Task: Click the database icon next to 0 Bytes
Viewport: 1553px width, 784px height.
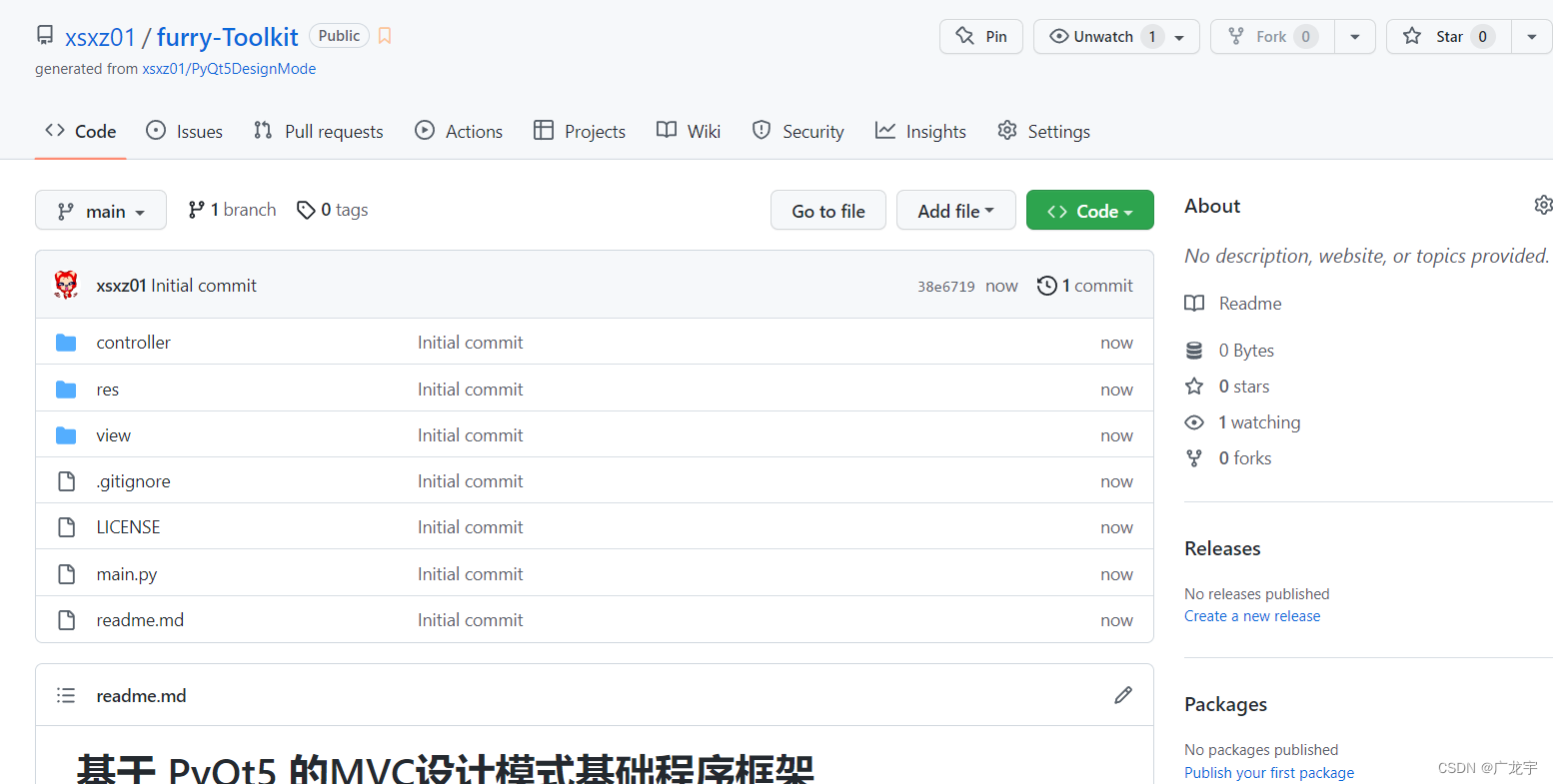Action: coord(1194,351)
